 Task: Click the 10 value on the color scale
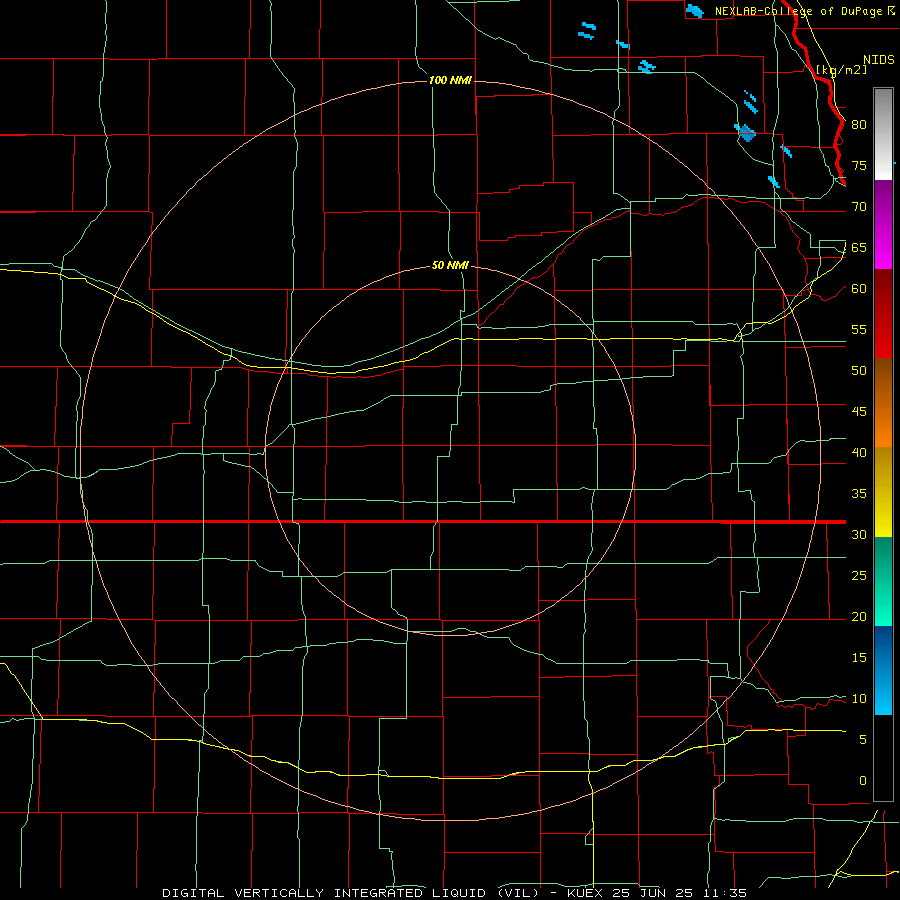(x=859, y=699)
